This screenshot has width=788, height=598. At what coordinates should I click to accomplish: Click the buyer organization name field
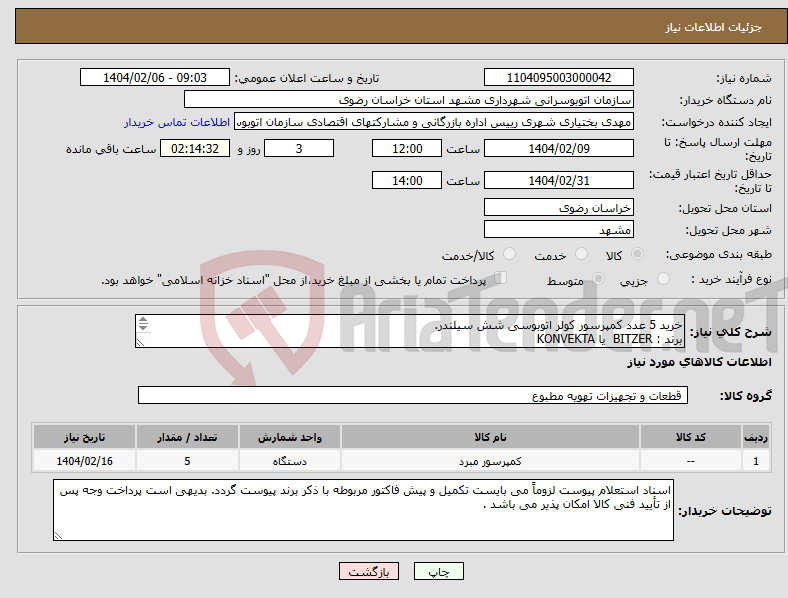pos(409,99)
